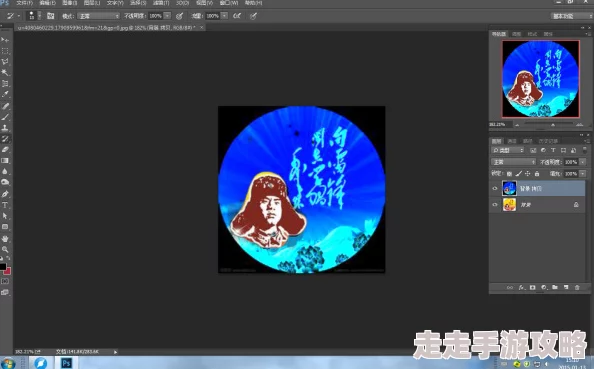Select the Polygonal Lasso tool
The height and width of the screenshot is (369, 594).
pos(5,61)
